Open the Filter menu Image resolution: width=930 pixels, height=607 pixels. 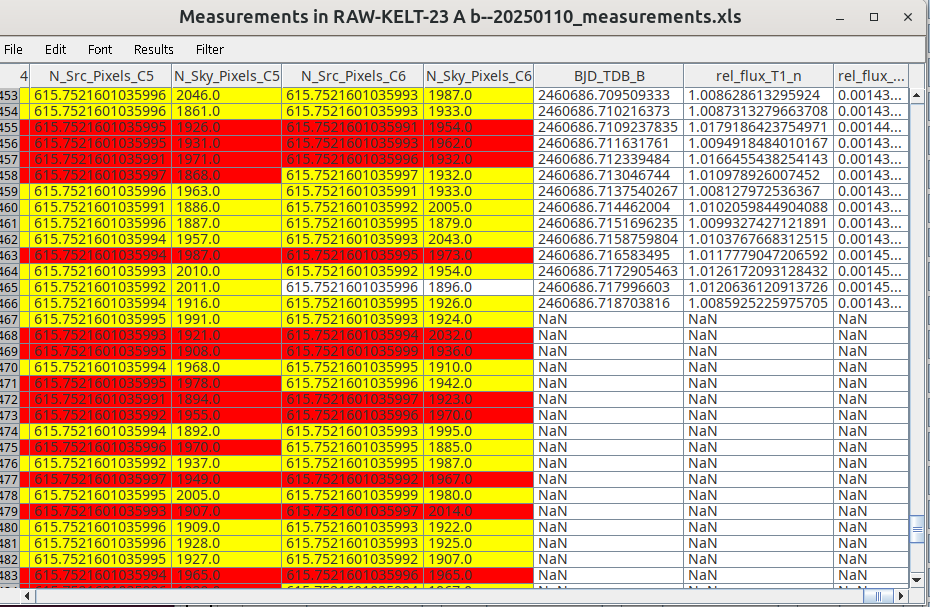(x=210, y=49)
